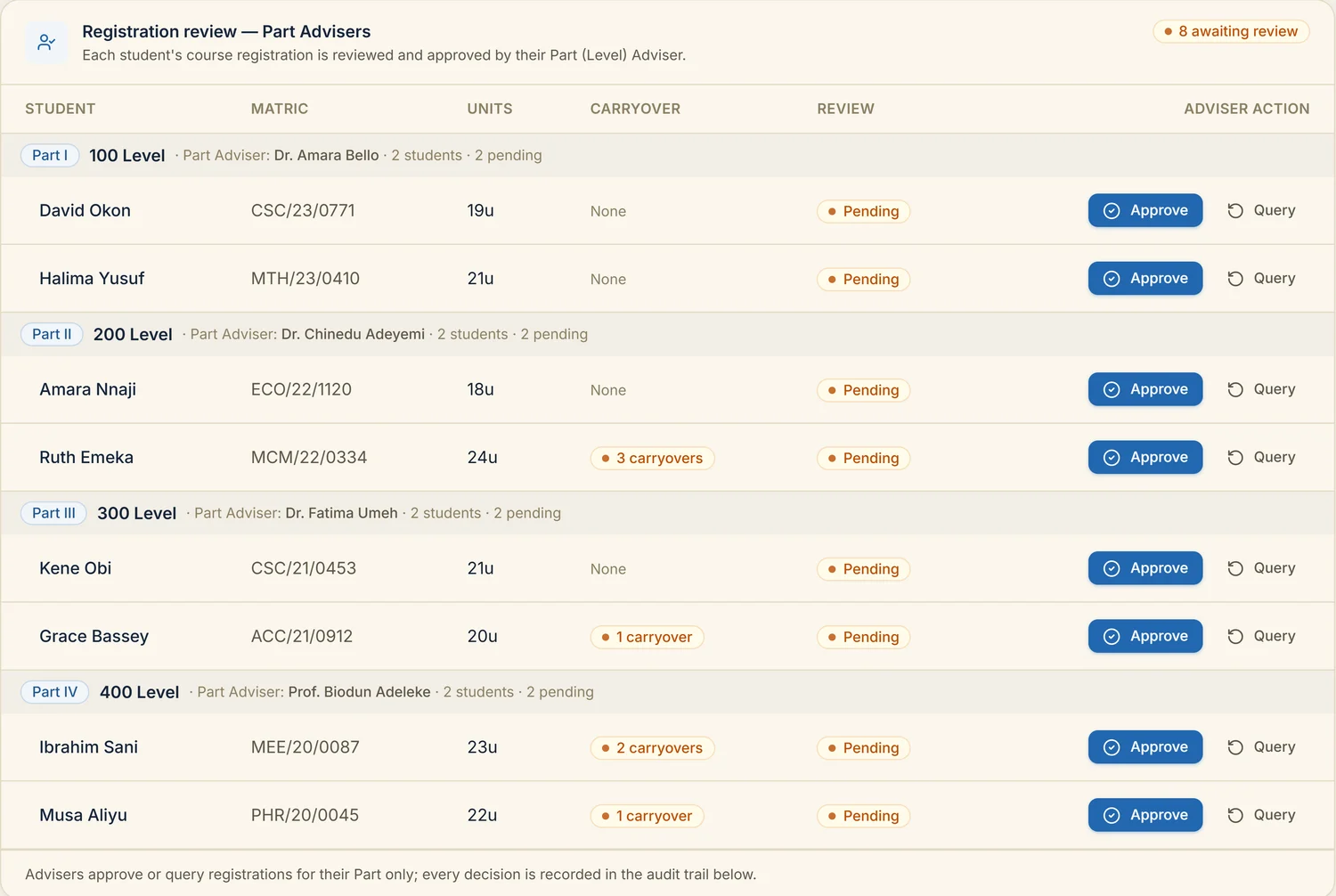
Task: Select student name Musa Aliyu
Action: point(83,815)
